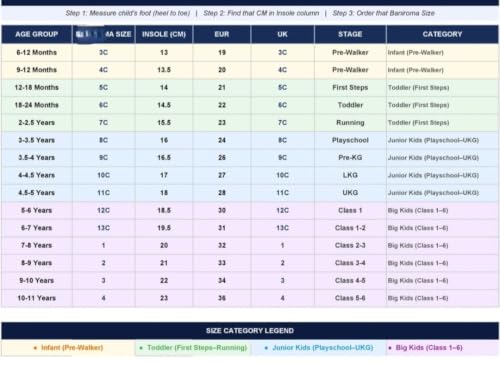The image size is (500, 365).
Task: Click the 18-24 Months age cell
Action: [37, 105]
